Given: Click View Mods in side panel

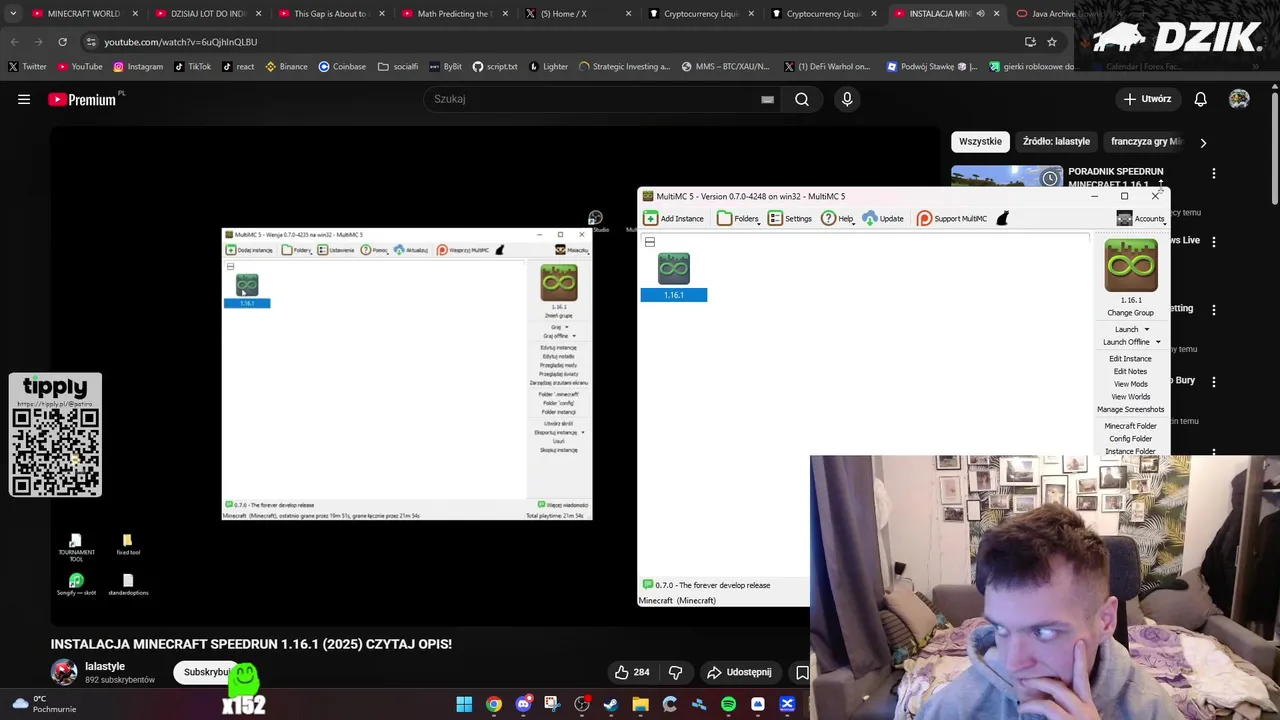Looking at the screenshot, I should coord(1130,384).
